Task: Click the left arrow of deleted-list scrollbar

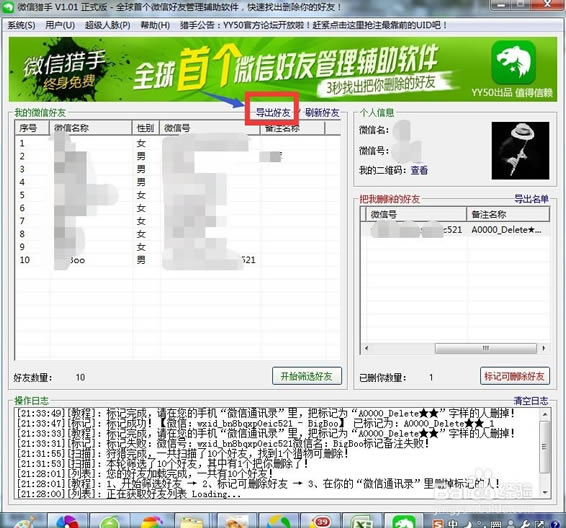Action: coord(366,348)
